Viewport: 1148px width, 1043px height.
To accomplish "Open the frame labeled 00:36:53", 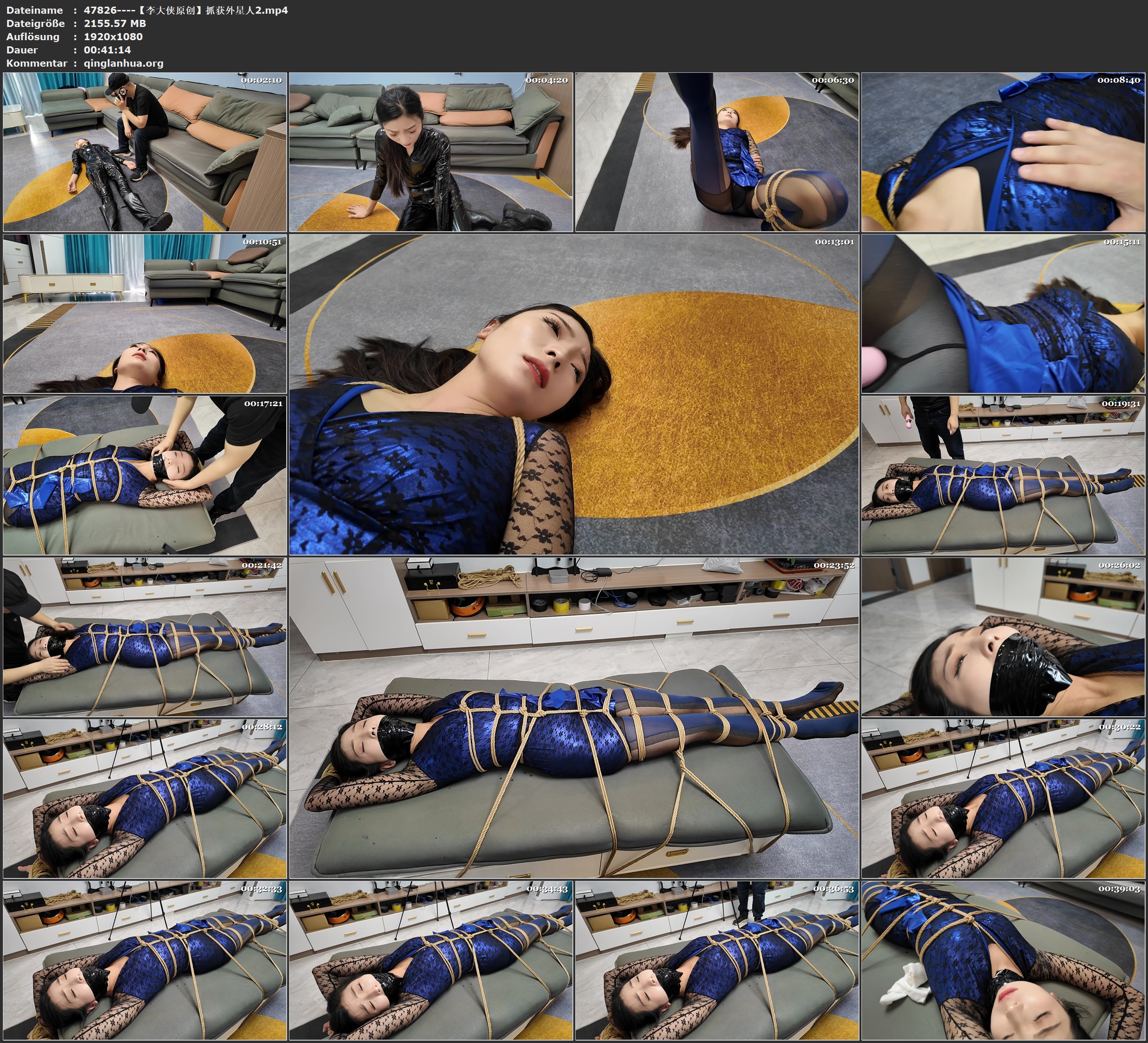I will [x=717, y=960].
